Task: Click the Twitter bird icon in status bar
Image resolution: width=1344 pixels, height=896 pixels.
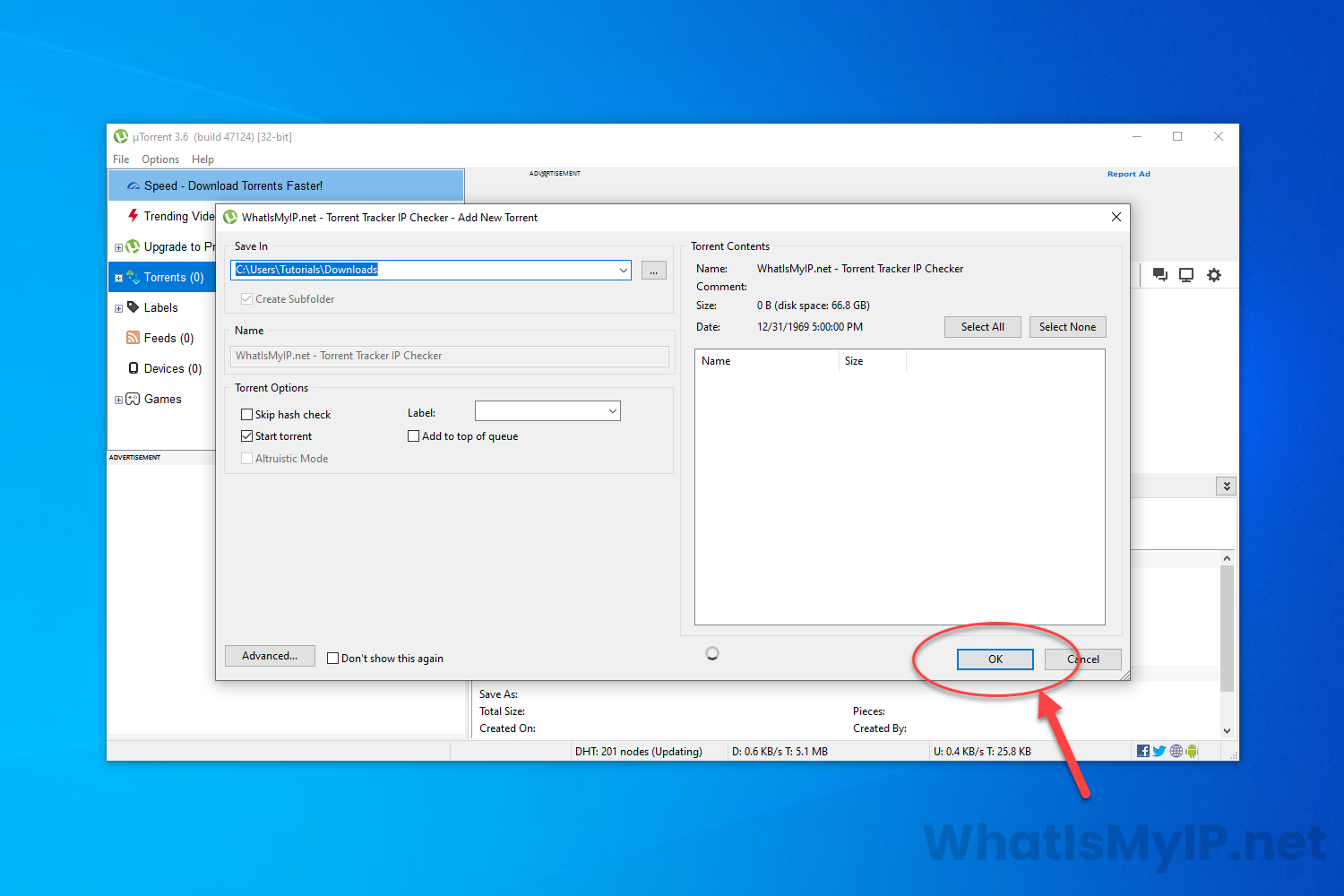Action: click(1159, 751)
